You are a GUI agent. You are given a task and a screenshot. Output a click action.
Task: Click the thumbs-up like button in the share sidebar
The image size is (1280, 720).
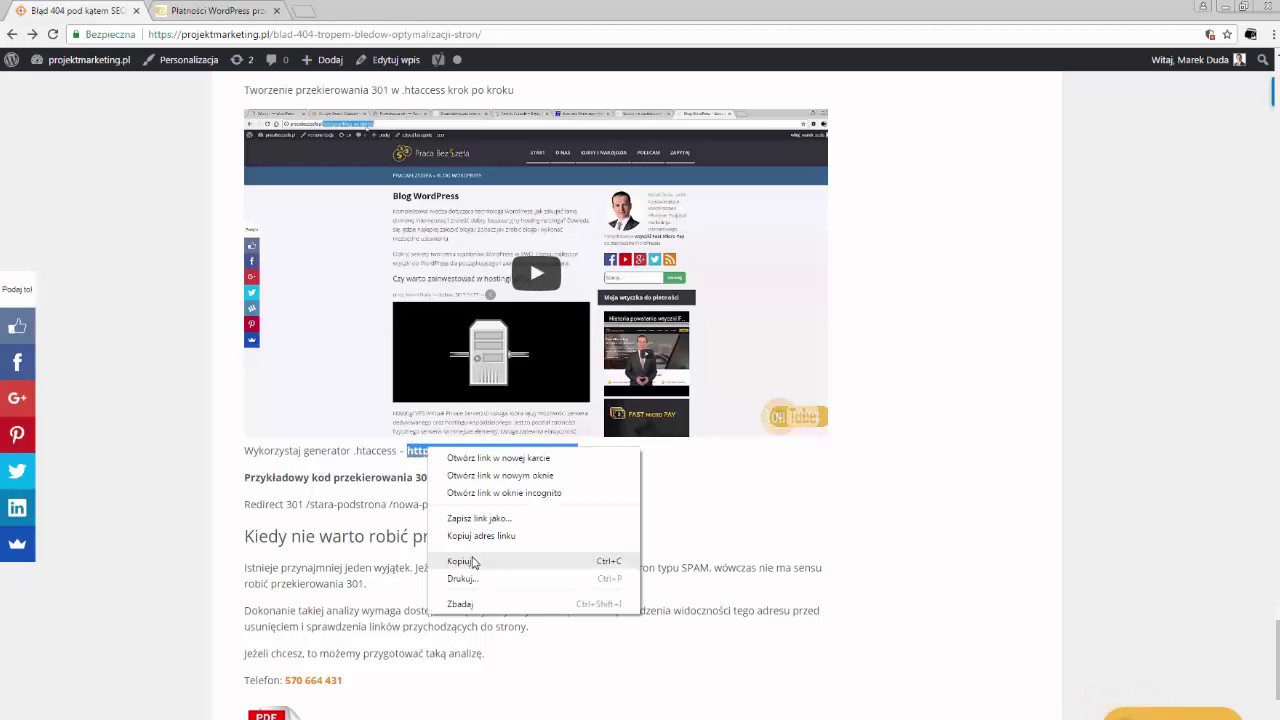[17, 326]
